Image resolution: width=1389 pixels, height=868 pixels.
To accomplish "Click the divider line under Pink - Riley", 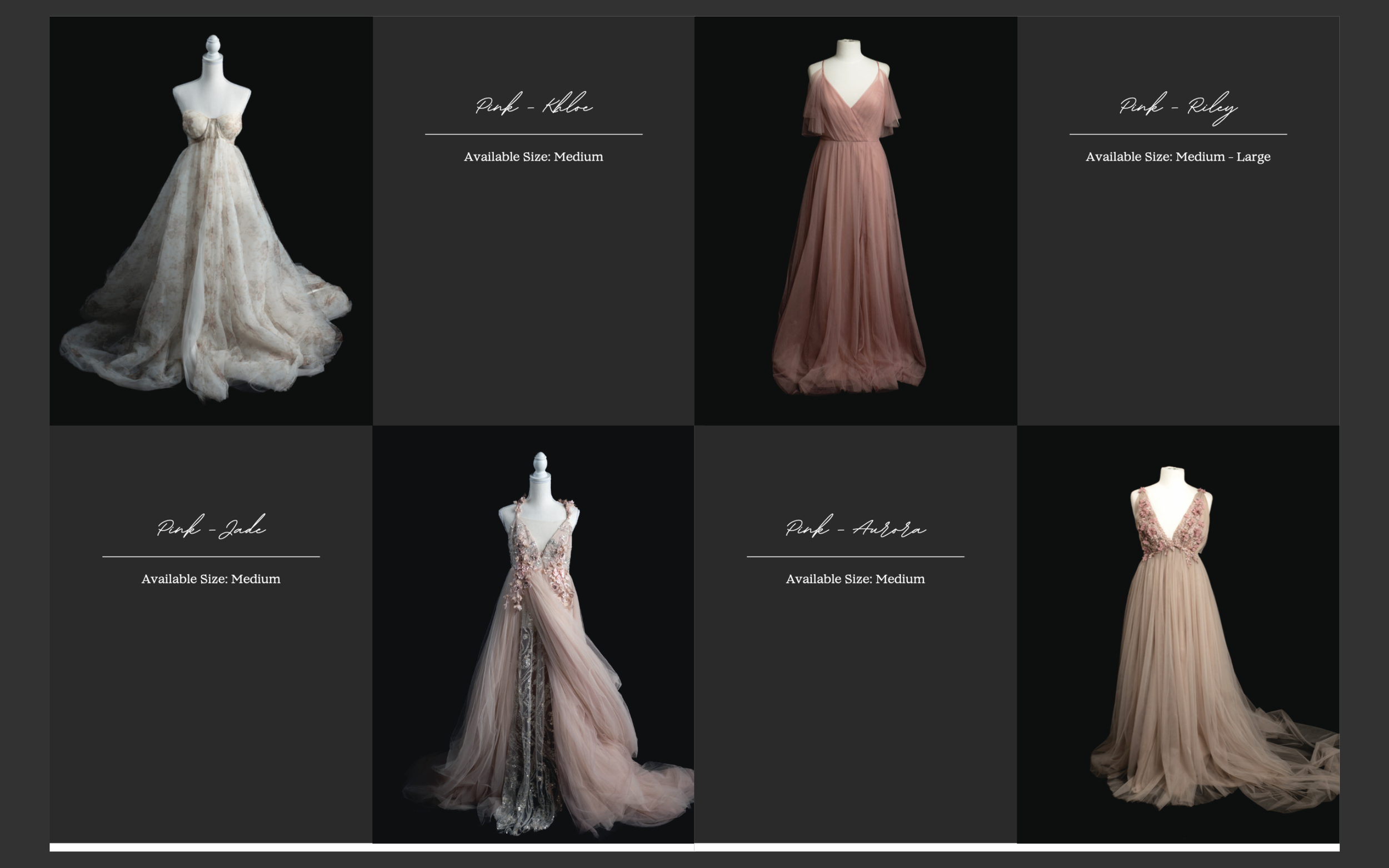I will [1178, 134].
